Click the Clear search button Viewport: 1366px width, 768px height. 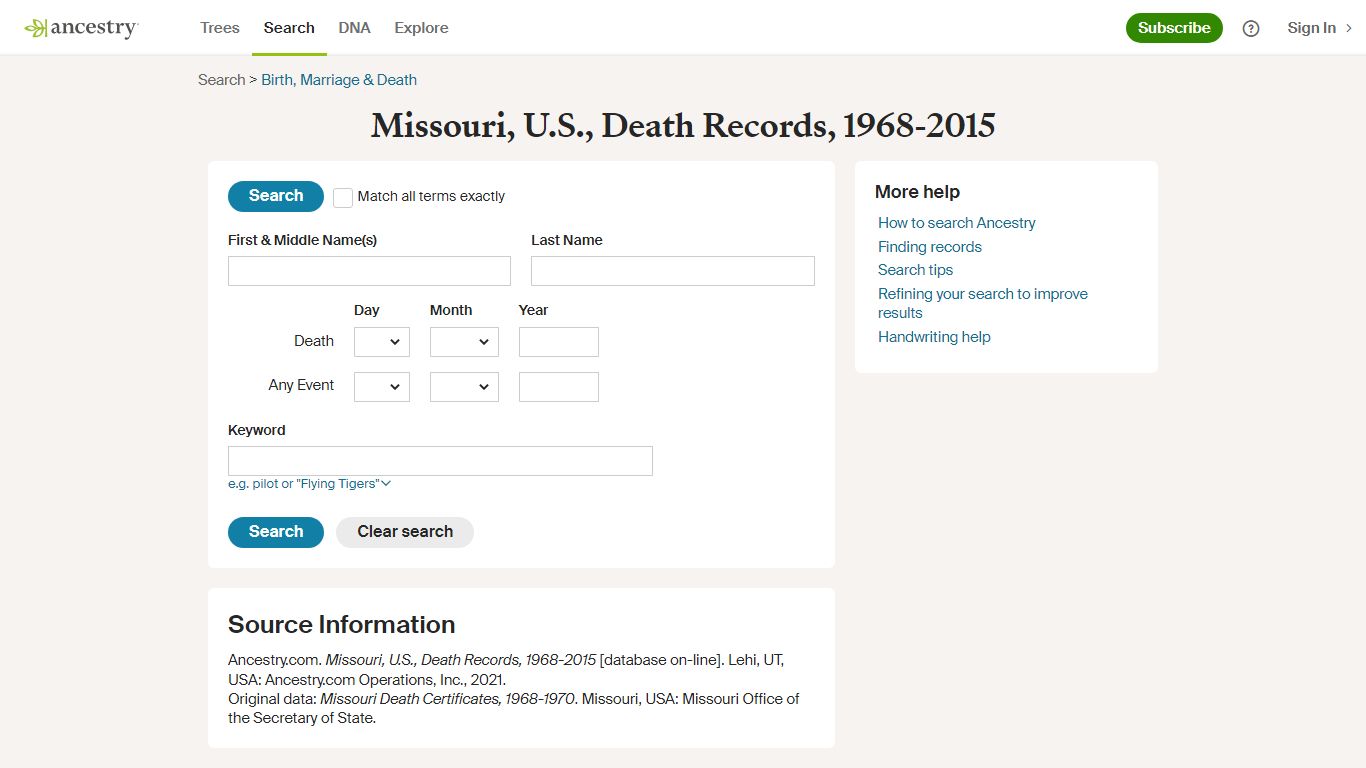click(x=405, y=532)
